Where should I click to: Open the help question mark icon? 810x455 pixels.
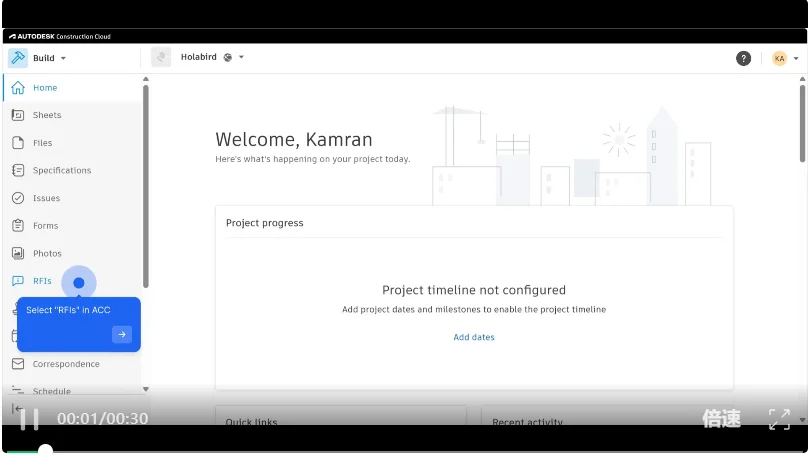pos(743,58)
